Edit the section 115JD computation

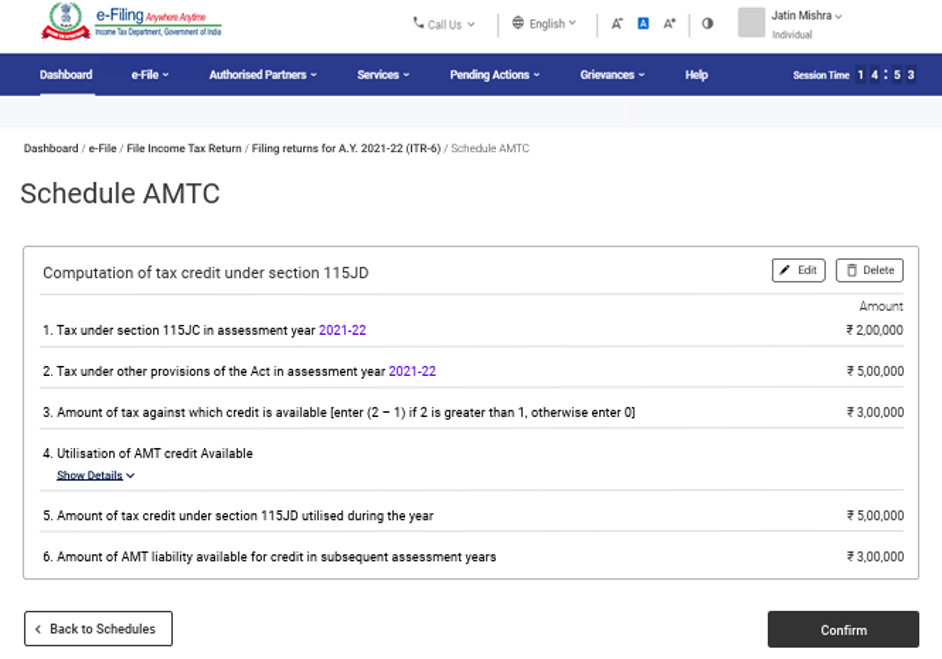(x=798, y=270)
